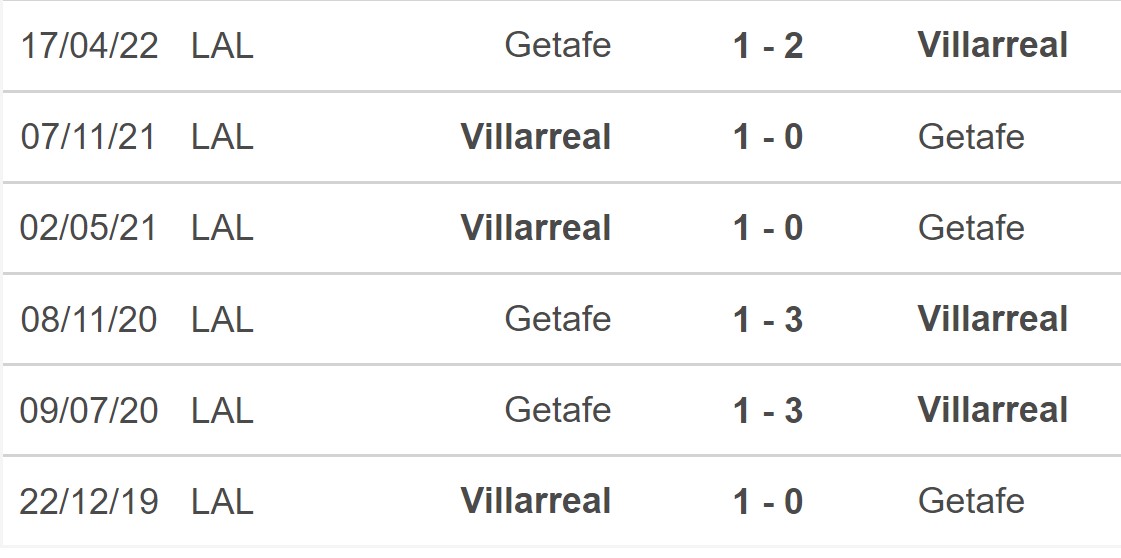Select Getafe in the 07/11/21 row
Image resolution: width=1121 pixels, height=558 pixels.
click(970, 137)
